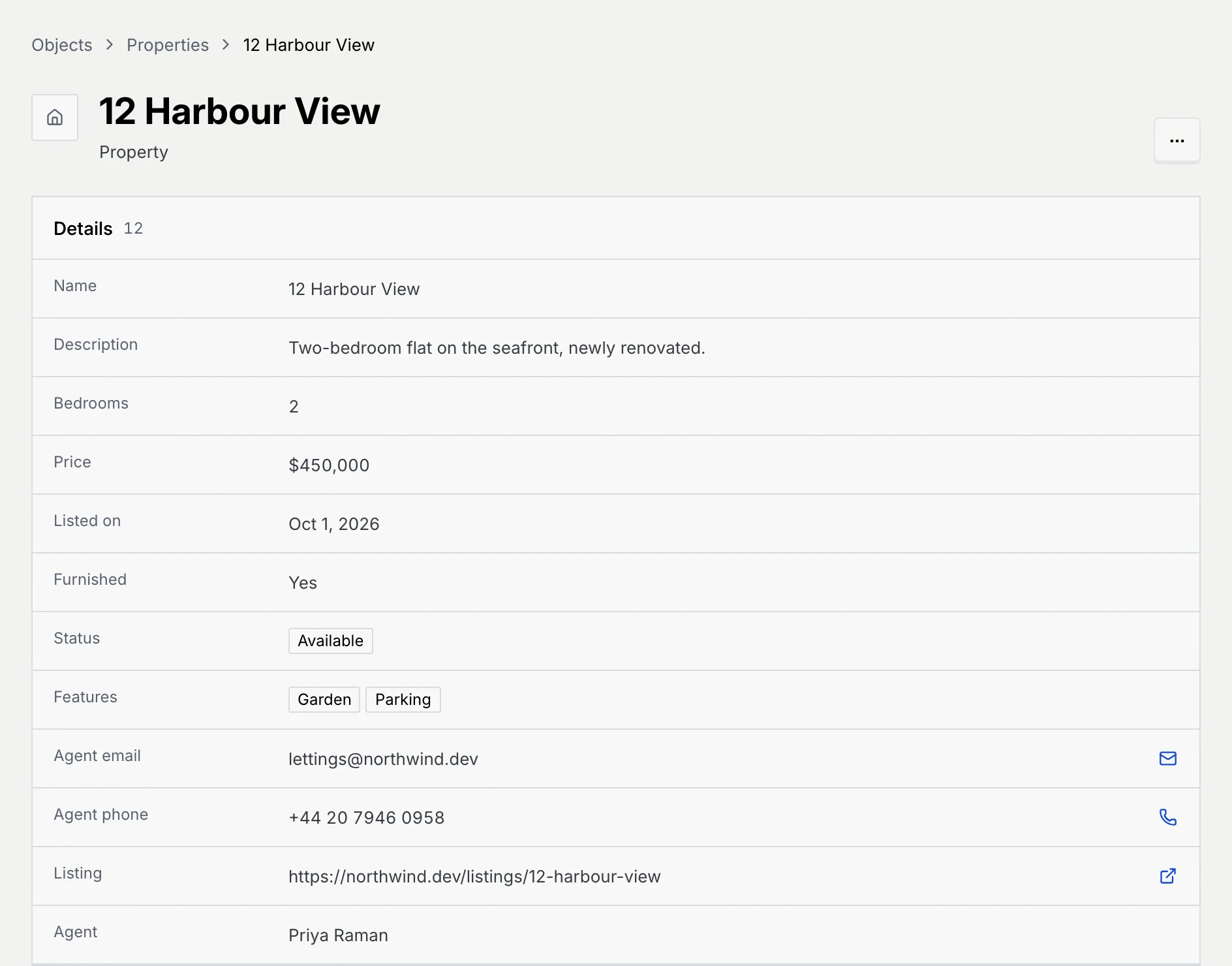The width and height of the screenshot is (1232, 966).
Task: Click the agent email lettings@northwind.dev
Action: coord(383,759)
